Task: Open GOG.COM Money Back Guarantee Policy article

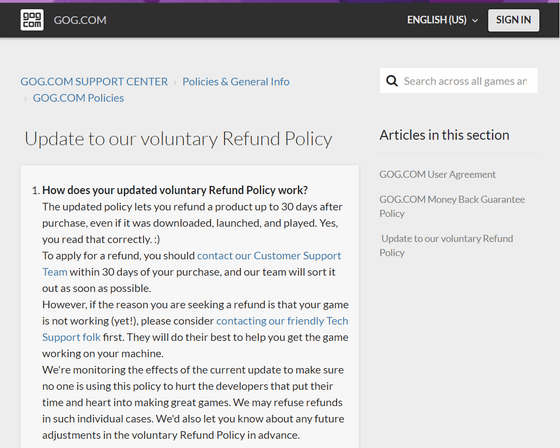Action: click(x=452, y=206)
